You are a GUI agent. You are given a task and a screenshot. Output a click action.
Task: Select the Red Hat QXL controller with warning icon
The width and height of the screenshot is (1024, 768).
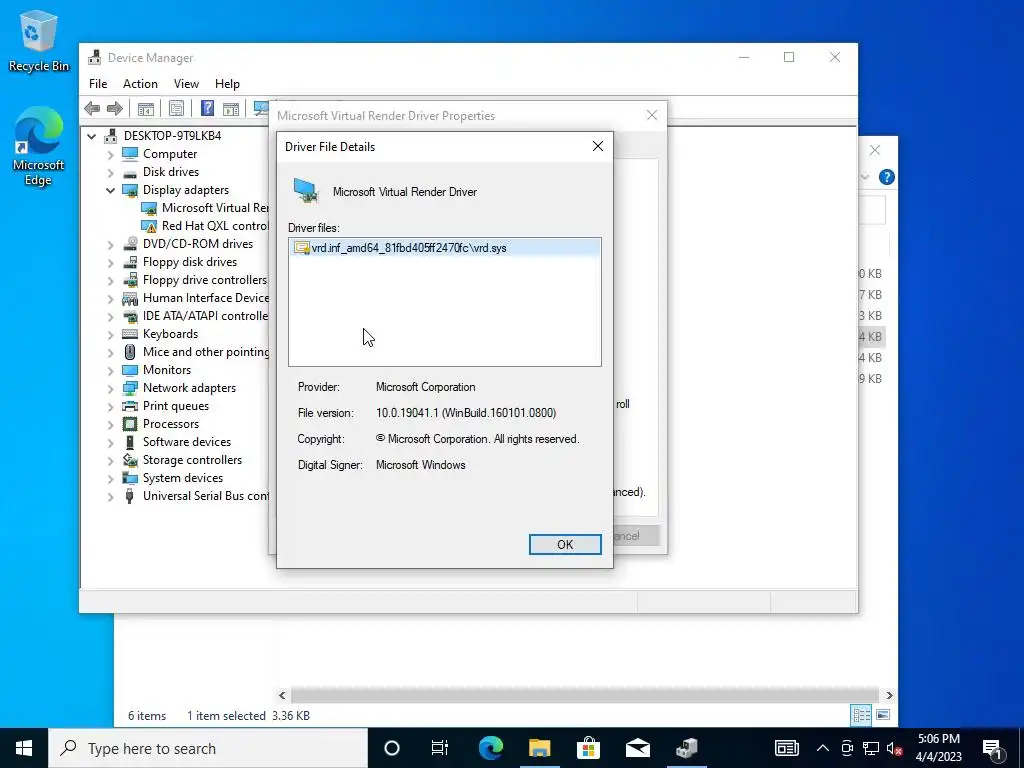pos(206,226)
